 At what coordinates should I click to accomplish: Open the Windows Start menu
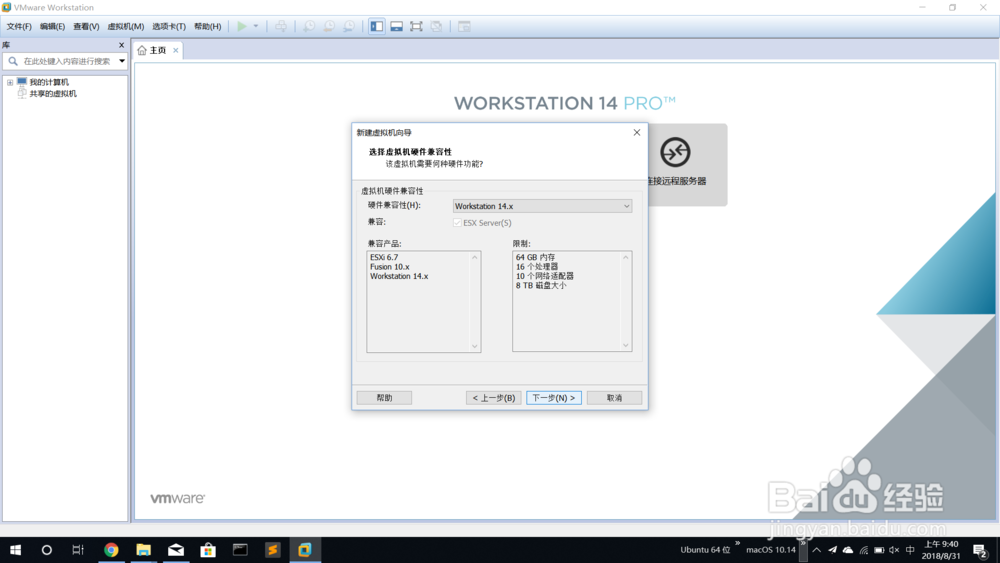pos(15,550)
